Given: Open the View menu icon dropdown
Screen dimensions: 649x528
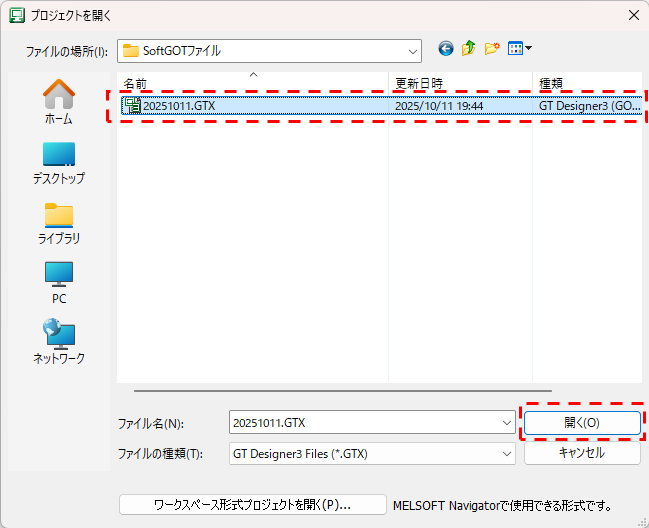Looking at the screenshot, I should pyautogui.click(x=520, y=49).
